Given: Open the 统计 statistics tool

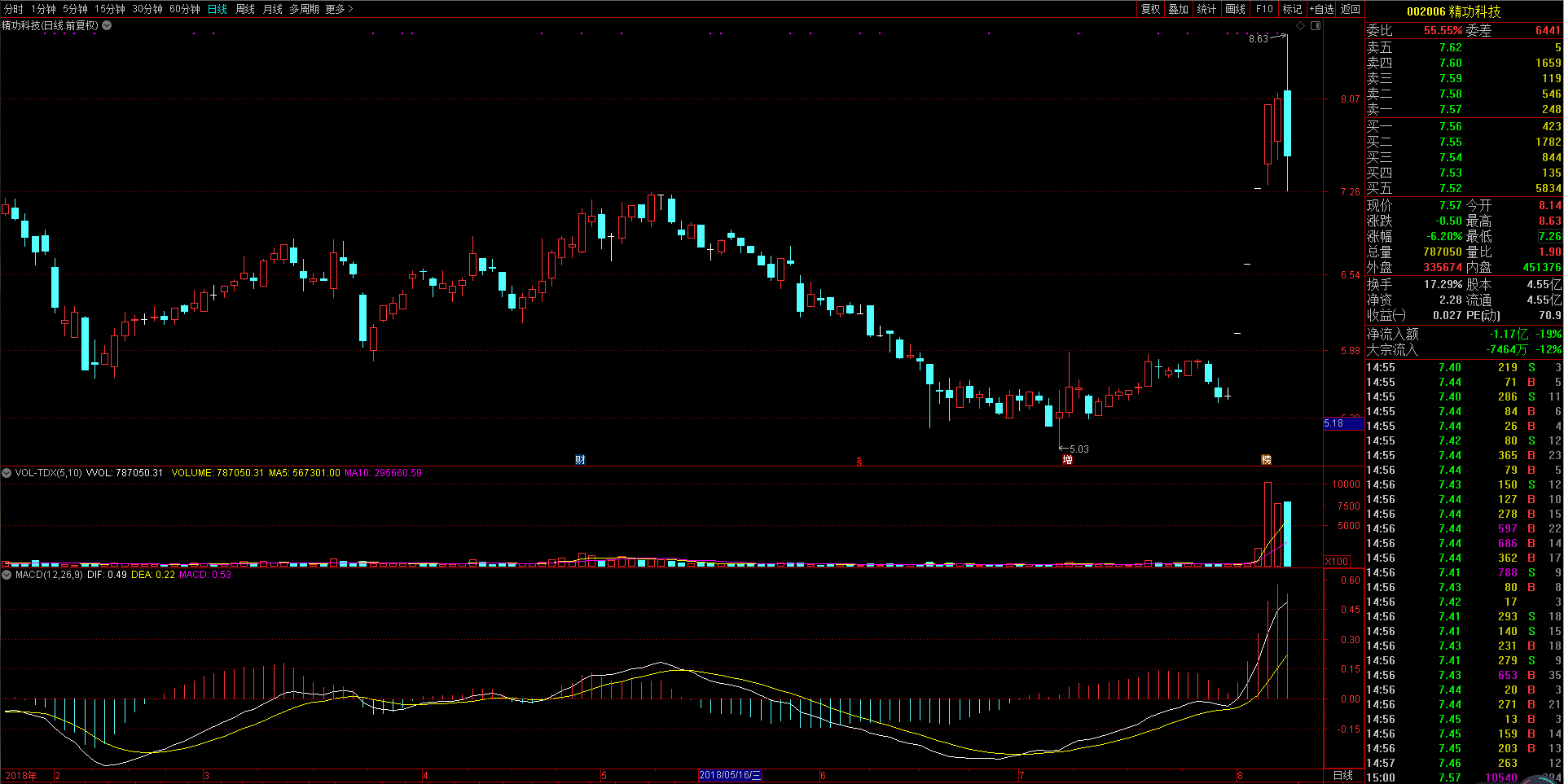Looking at the screenshot, I should pos(1206,9).
